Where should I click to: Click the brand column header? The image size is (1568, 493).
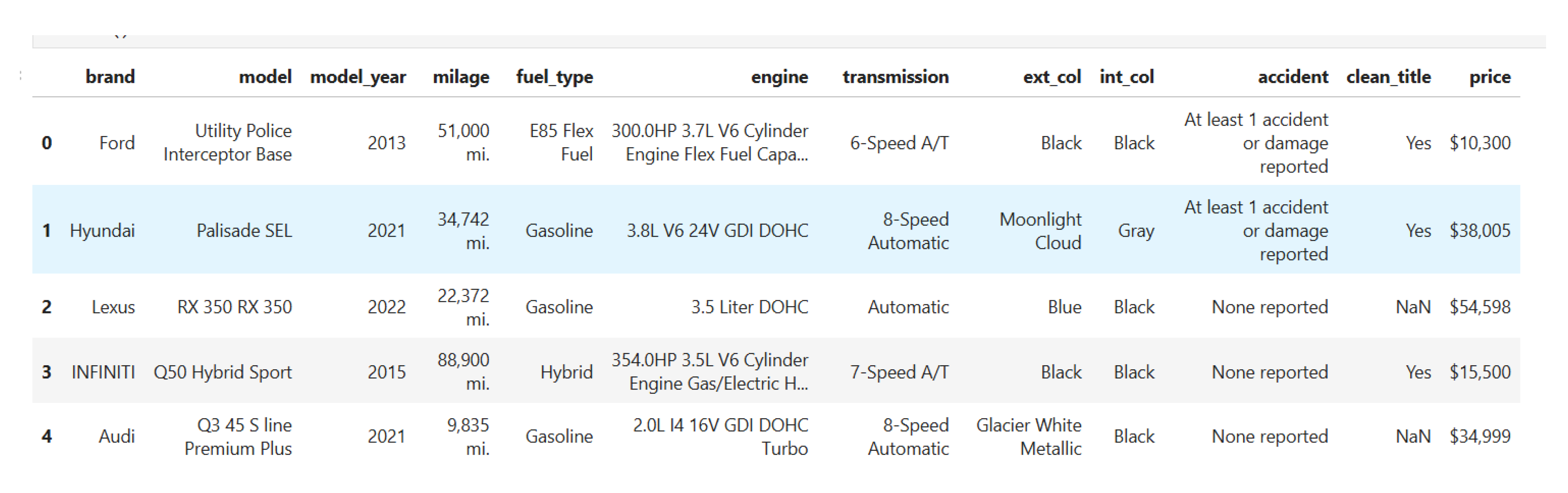click(110, 77)
